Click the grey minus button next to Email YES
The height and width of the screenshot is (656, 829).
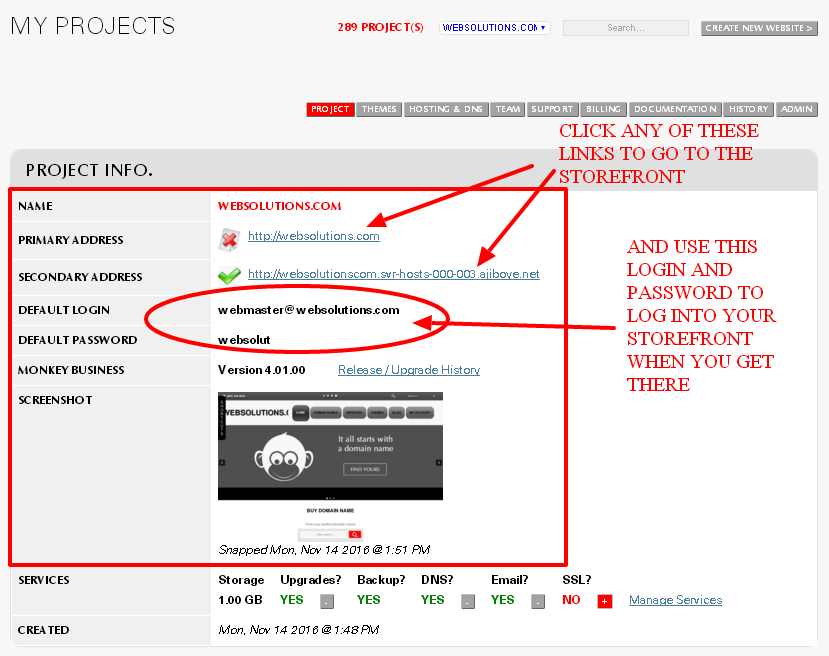(x=538, y=601)
